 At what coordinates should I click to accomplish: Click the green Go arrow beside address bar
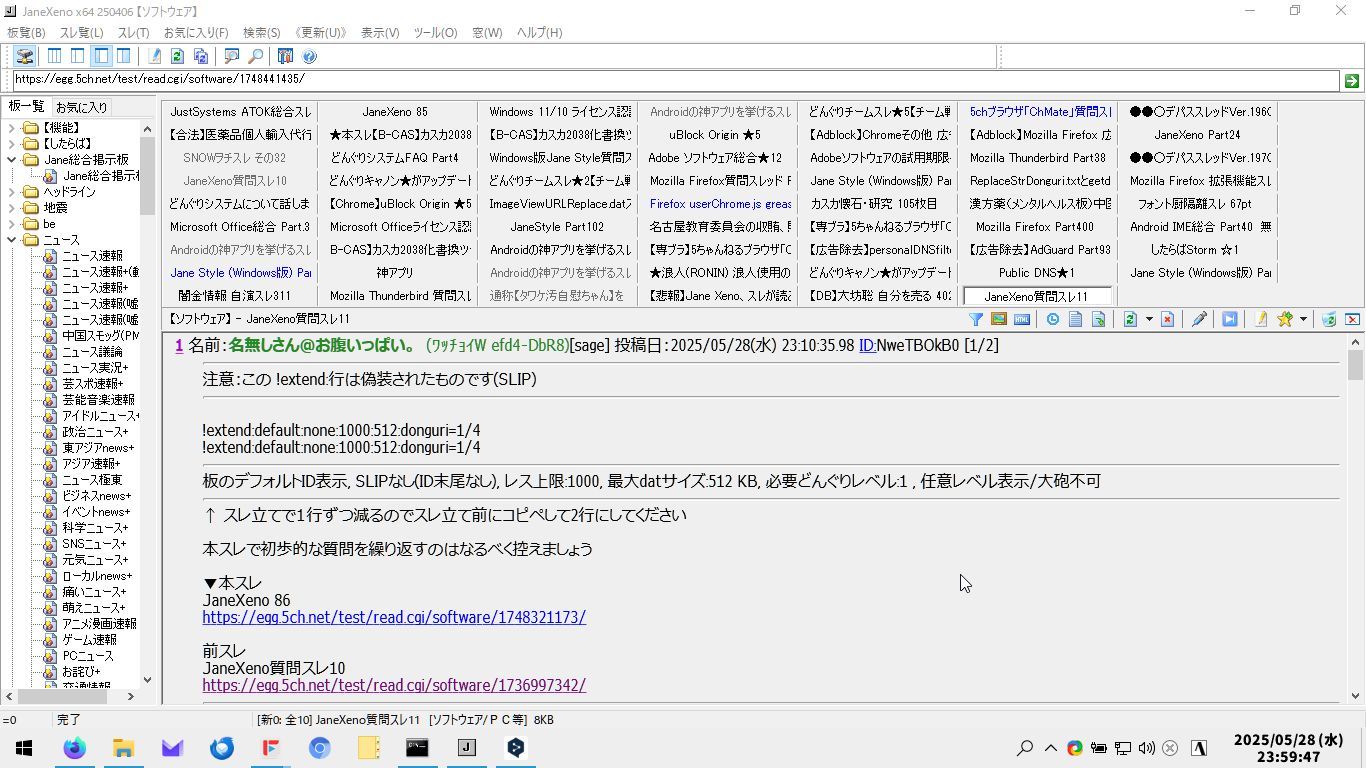1351,80
